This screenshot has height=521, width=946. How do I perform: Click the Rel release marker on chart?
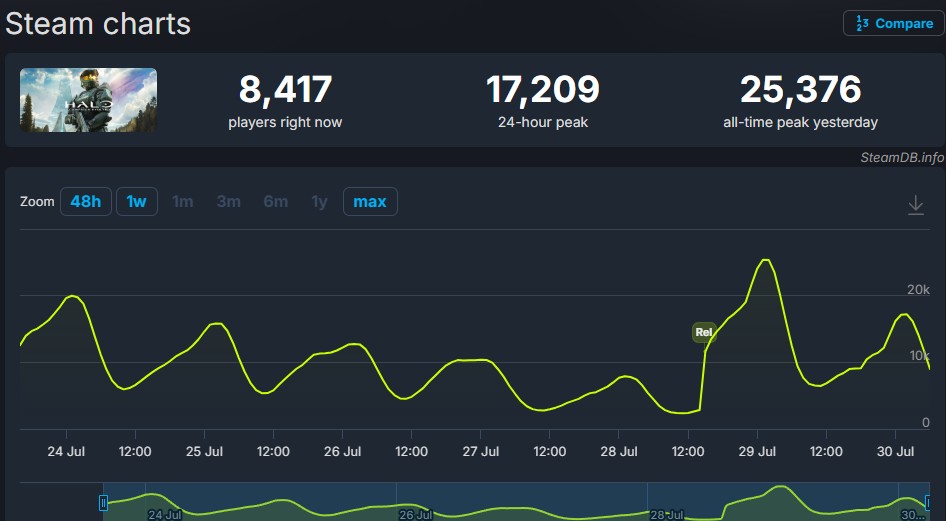[x=704, y=332]
